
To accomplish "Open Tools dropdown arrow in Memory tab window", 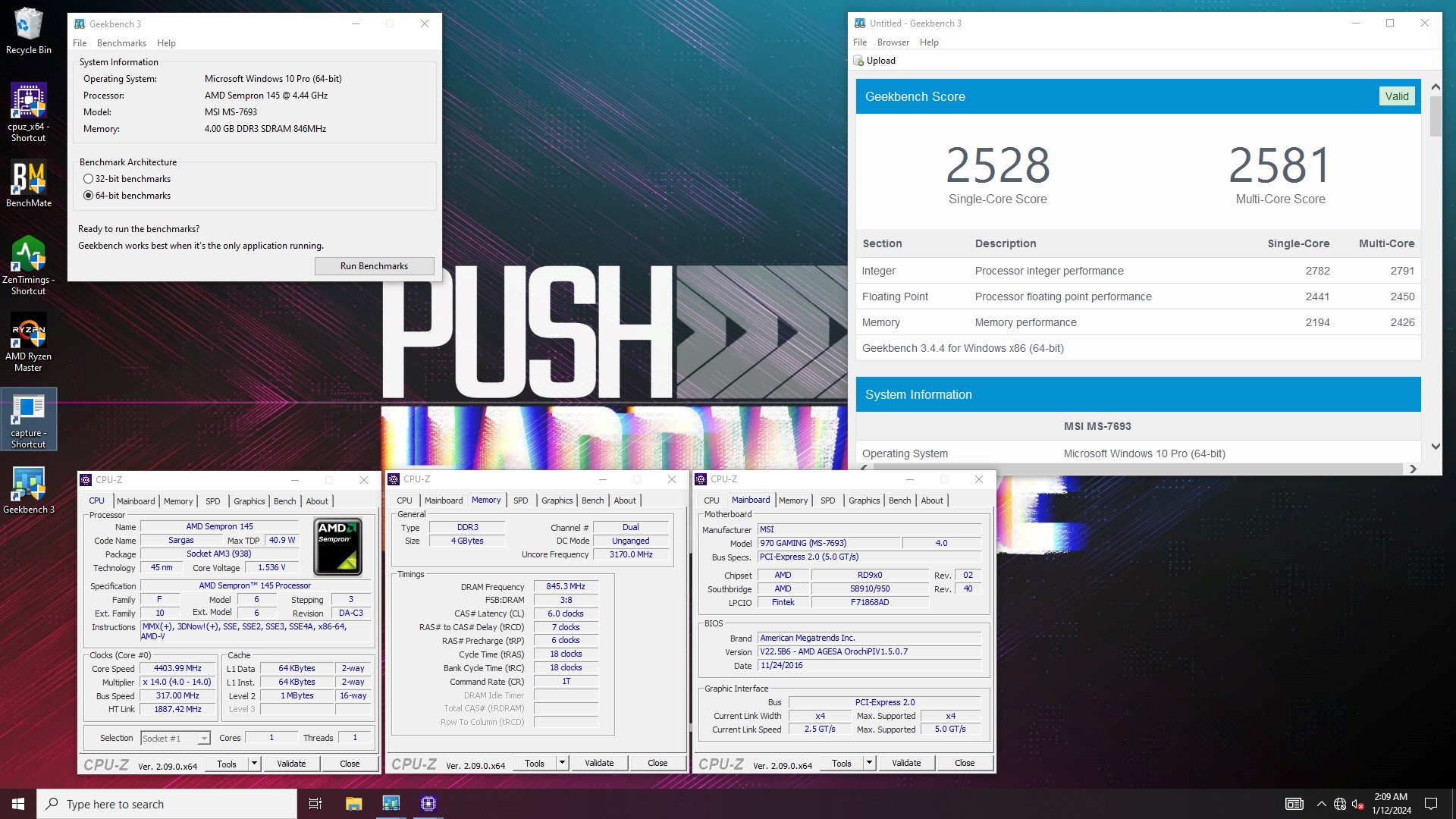I will click(x=562, y=763).
